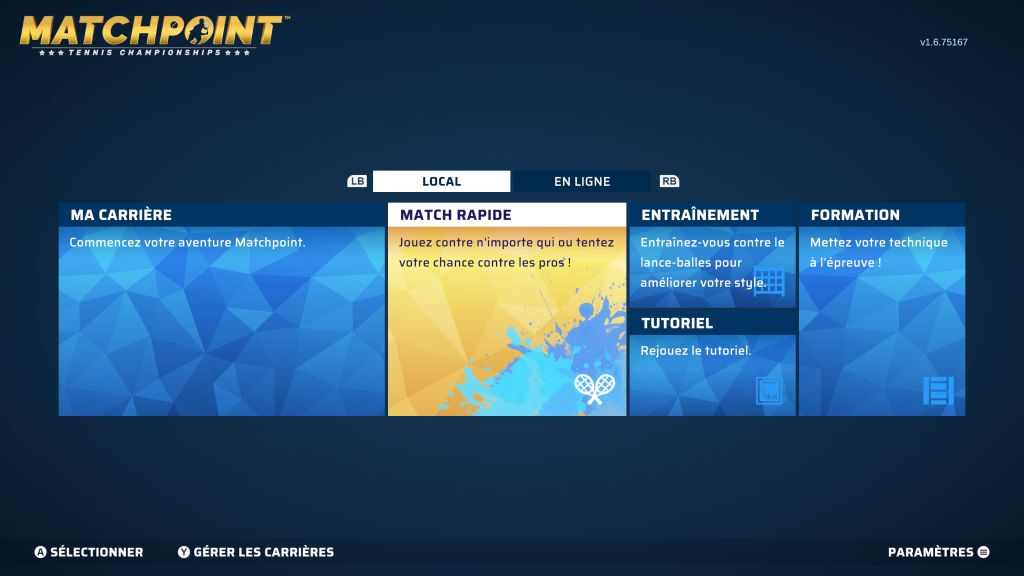This screenshot has width=1024, height=576.
Task: Click text 'Commencez votre aventure Matchpoint.'
Action: (187, 242)
